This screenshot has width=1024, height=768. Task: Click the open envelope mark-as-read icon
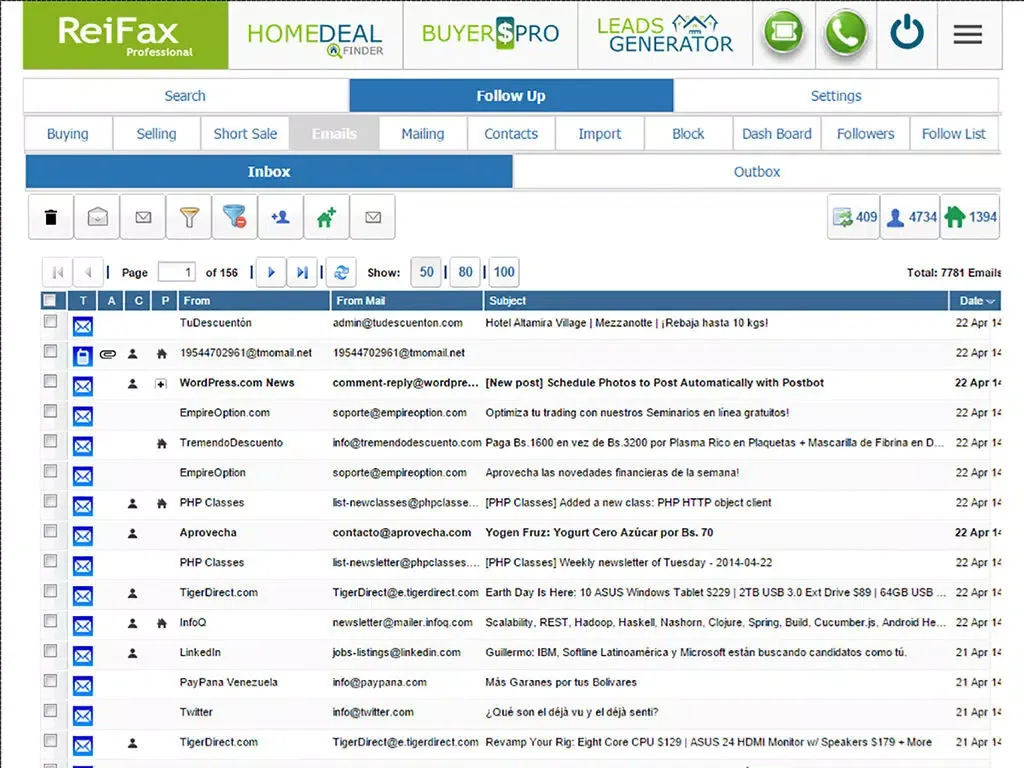pos(97,217)
